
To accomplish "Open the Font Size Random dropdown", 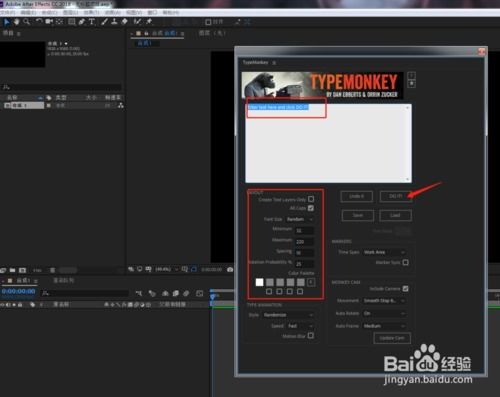I will tap(300, 219).
